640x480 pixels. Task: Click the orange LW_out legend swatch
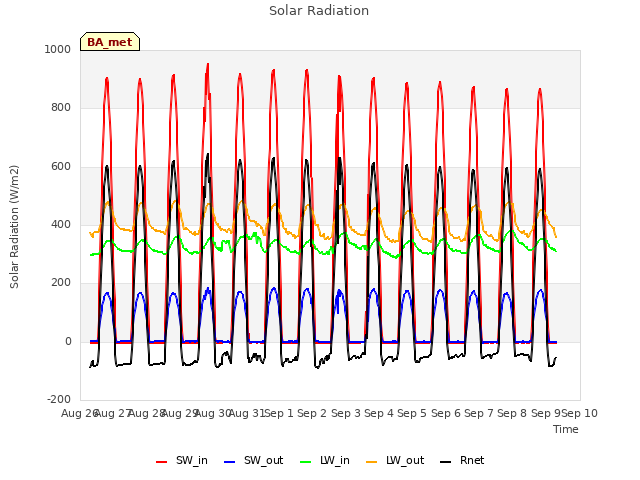[x=371, y=462]
